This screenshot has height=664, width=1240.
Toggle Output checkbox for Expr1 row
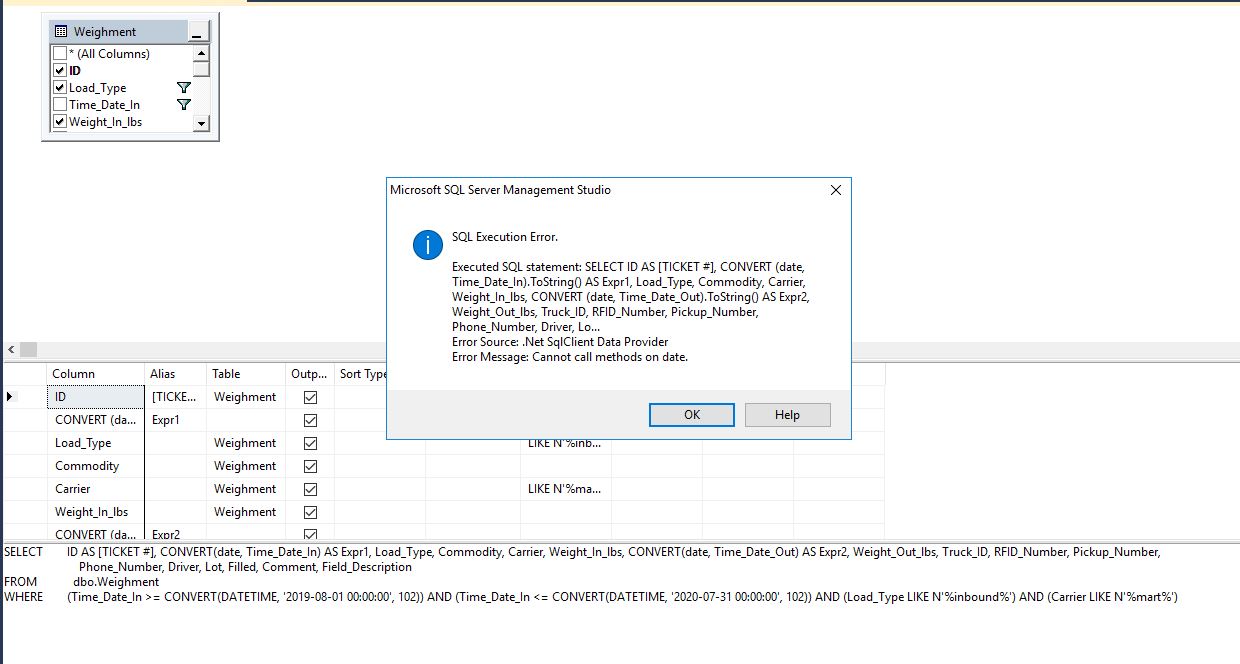[310, 420]
